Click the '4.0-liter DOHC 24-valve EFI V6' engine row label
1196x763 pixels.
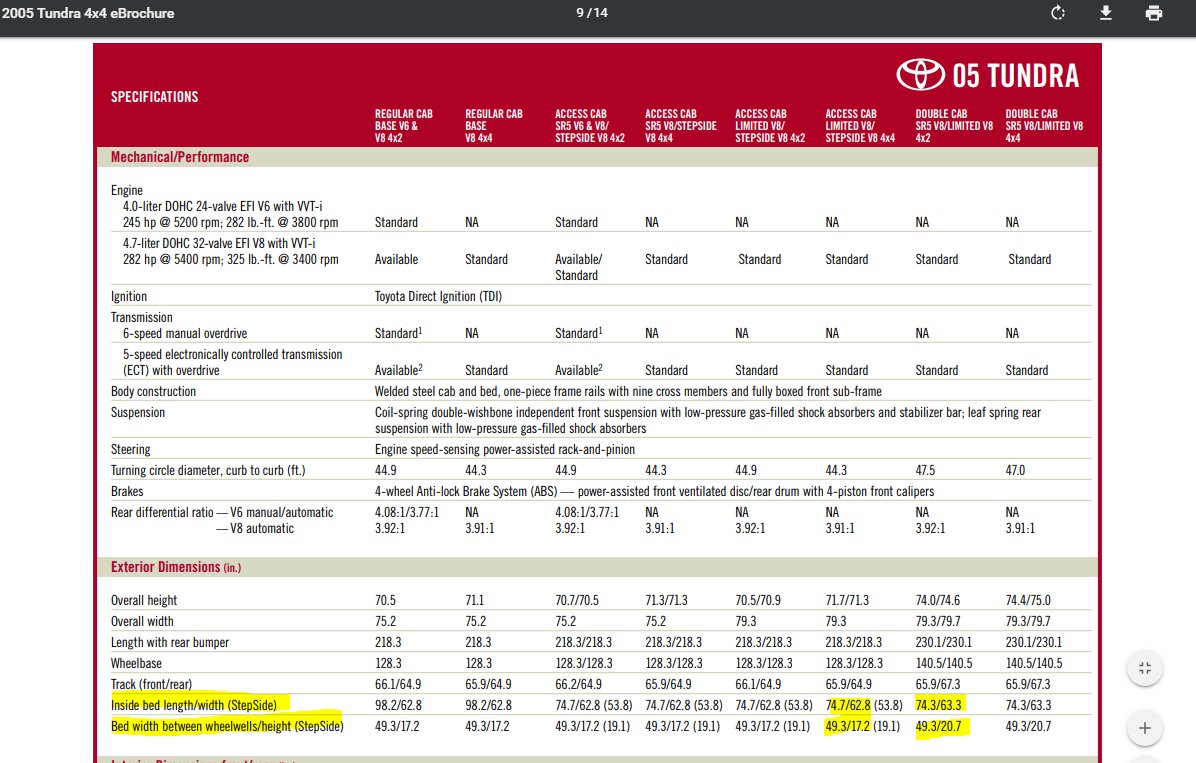point(230,214)
